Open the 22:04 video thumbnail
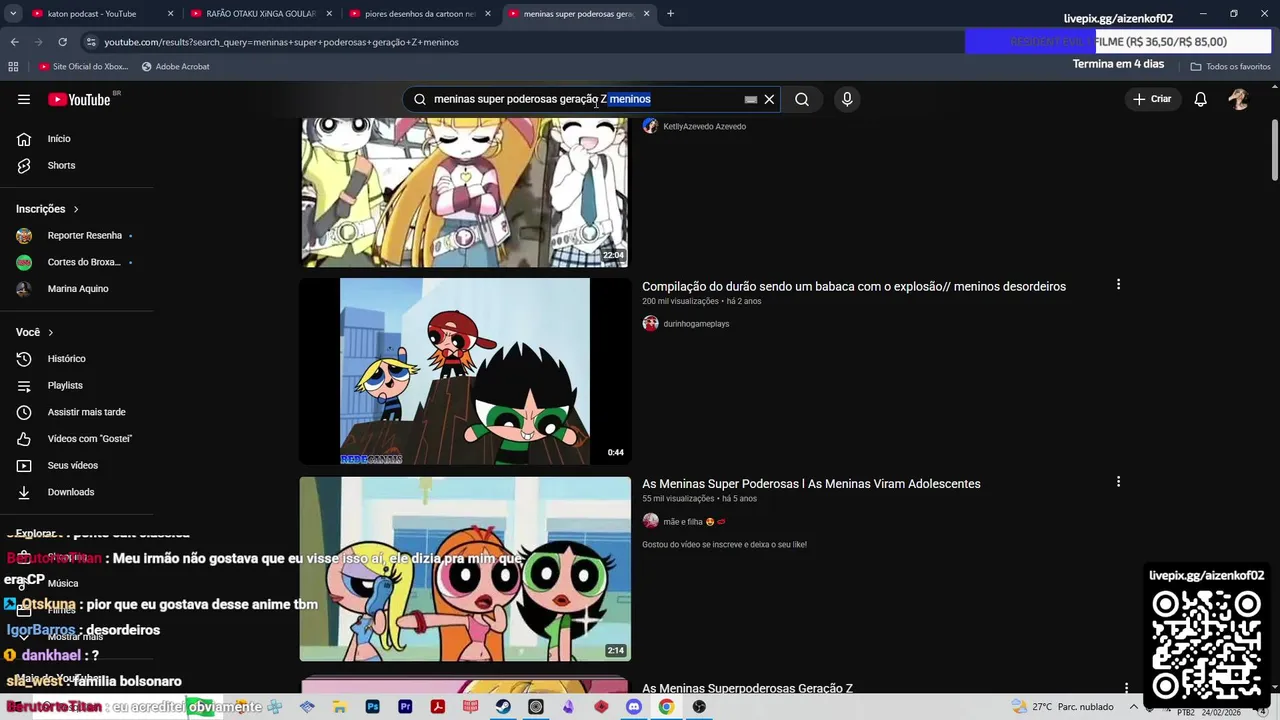 tap(465, 192)
